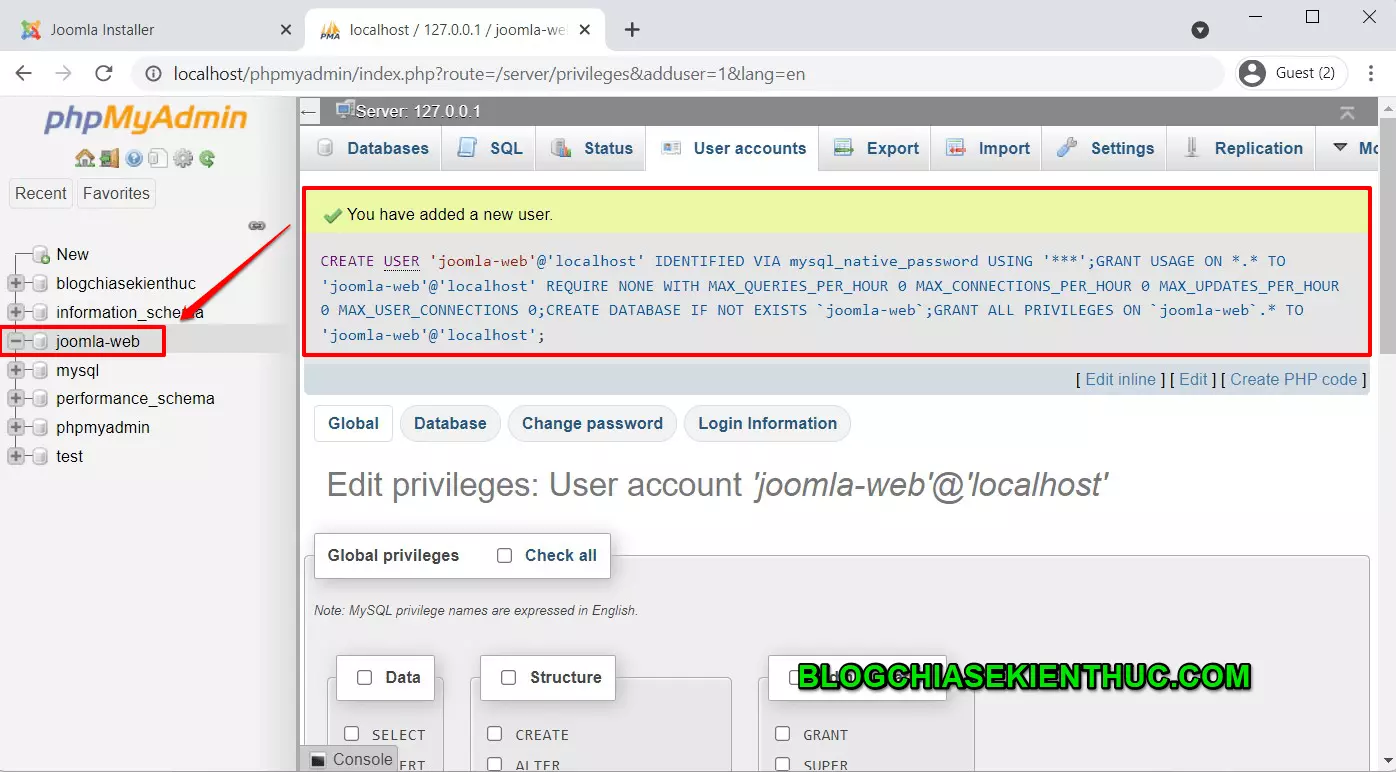The height and width of the screenshot is (772, 1396).
Task: Collapse navigation panel with left arrow icon
Action: tap(310, 111)
